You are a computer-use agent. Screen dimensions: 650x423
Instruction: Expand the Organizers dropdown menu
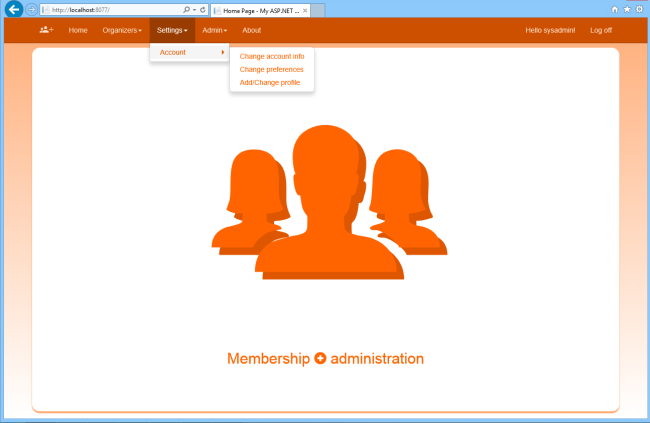122,30
